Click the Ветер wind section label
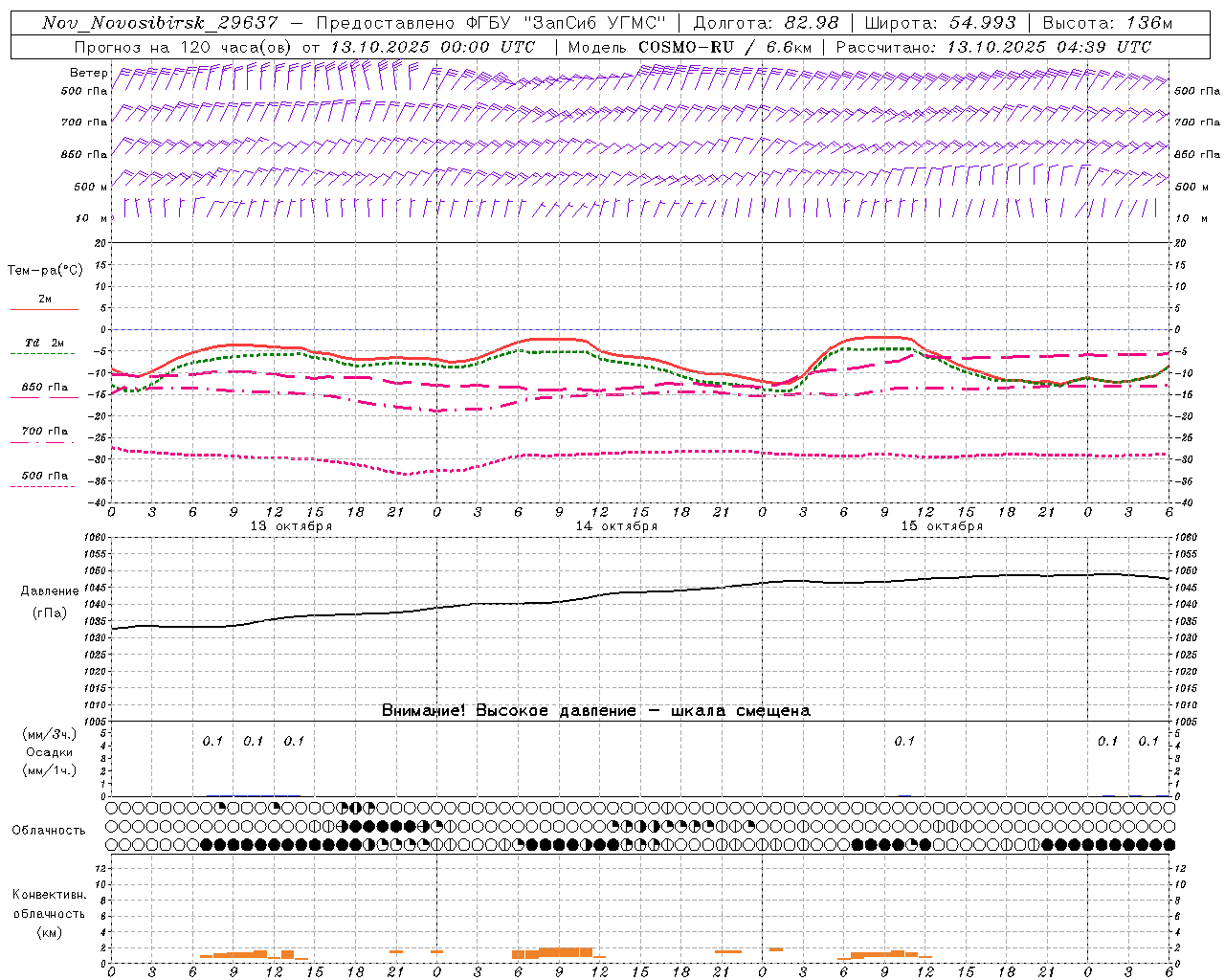 coord(89,73)
